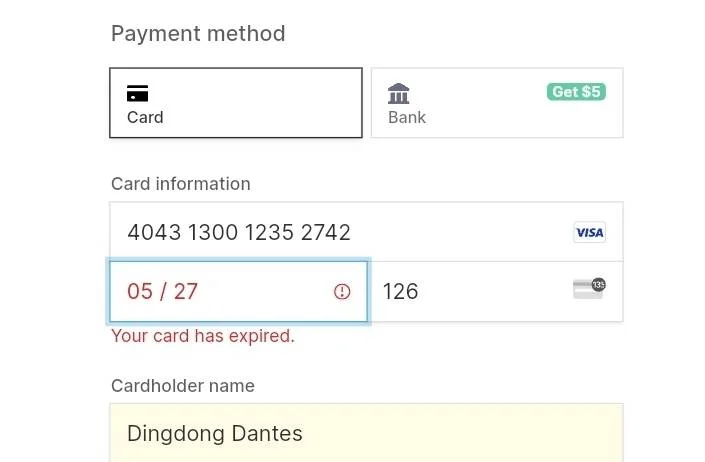The width and height of the screenshot is (705, 462).
Task: Click the Bank text label under bank icon
Action: point(407,117)
